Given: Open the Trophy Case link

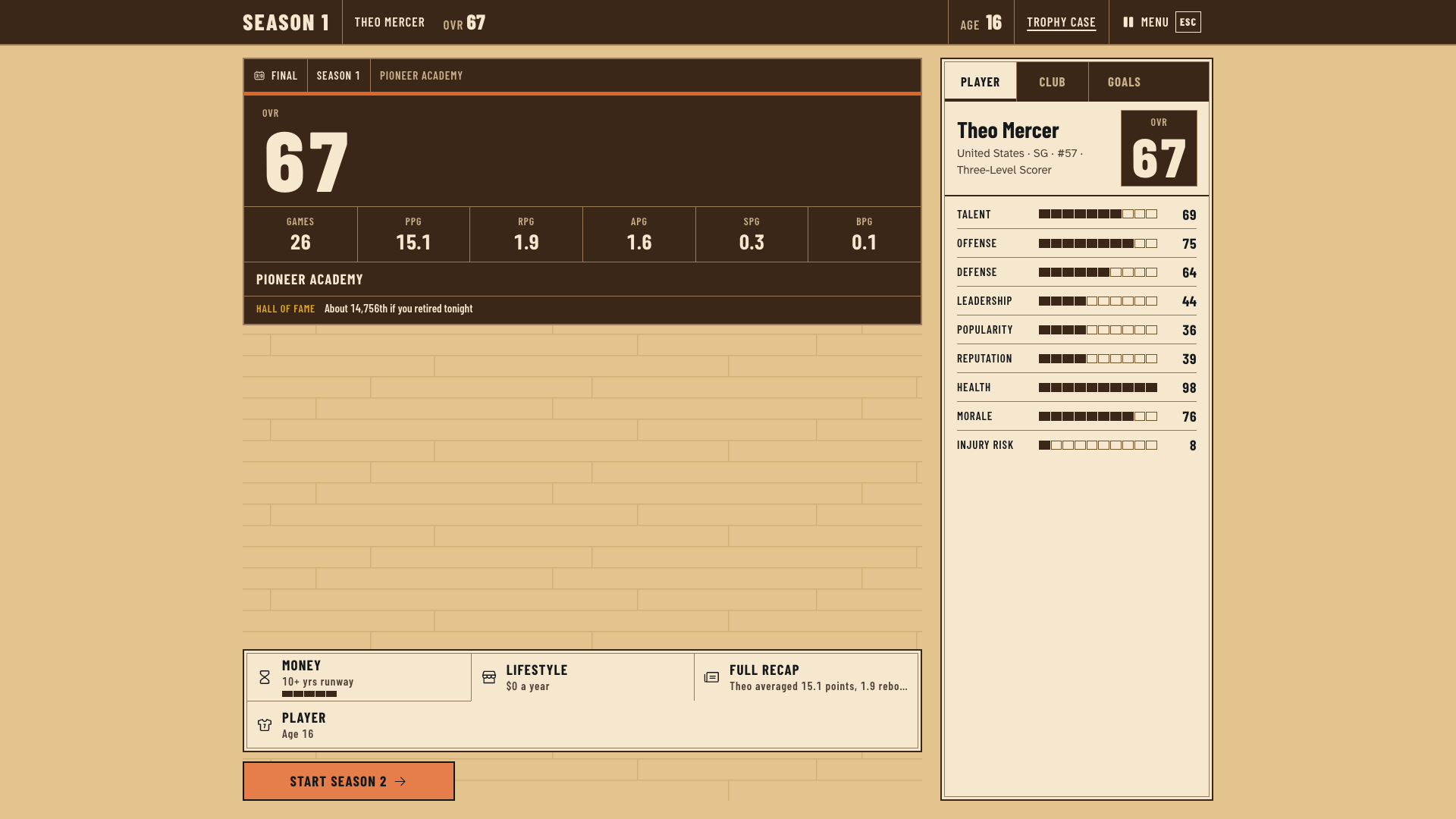Looking at the screenshot, I should click(1062, 23).
